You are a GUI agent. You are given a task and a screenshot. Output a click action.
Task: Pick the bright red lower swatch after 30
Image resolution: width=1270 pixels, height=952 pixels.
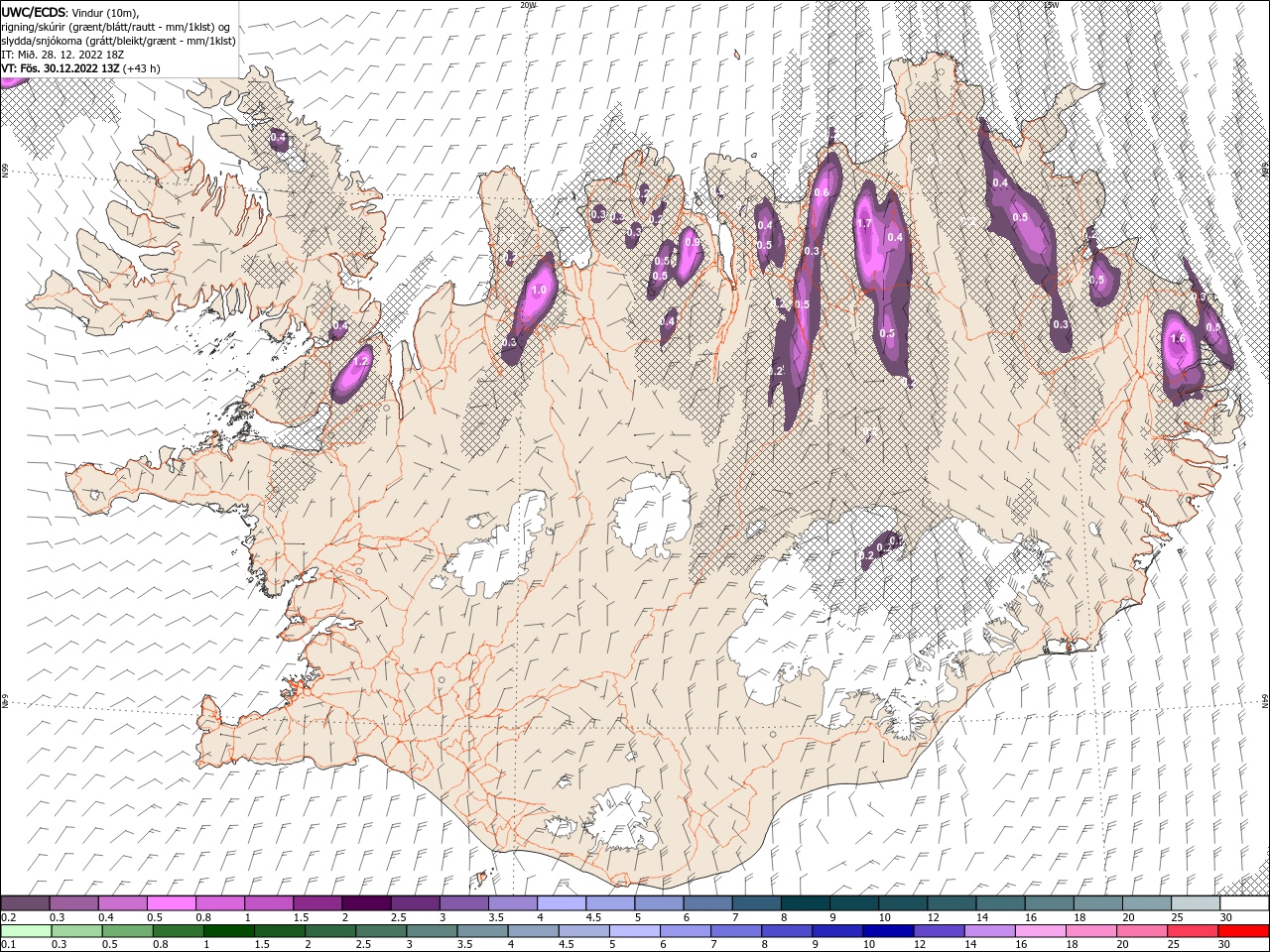(x=1243, y=931)
